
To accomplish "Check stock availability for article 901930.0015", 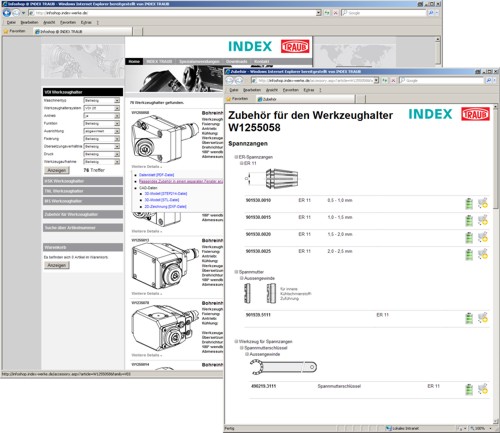I will pyautogui.click(x=469, y=220).
